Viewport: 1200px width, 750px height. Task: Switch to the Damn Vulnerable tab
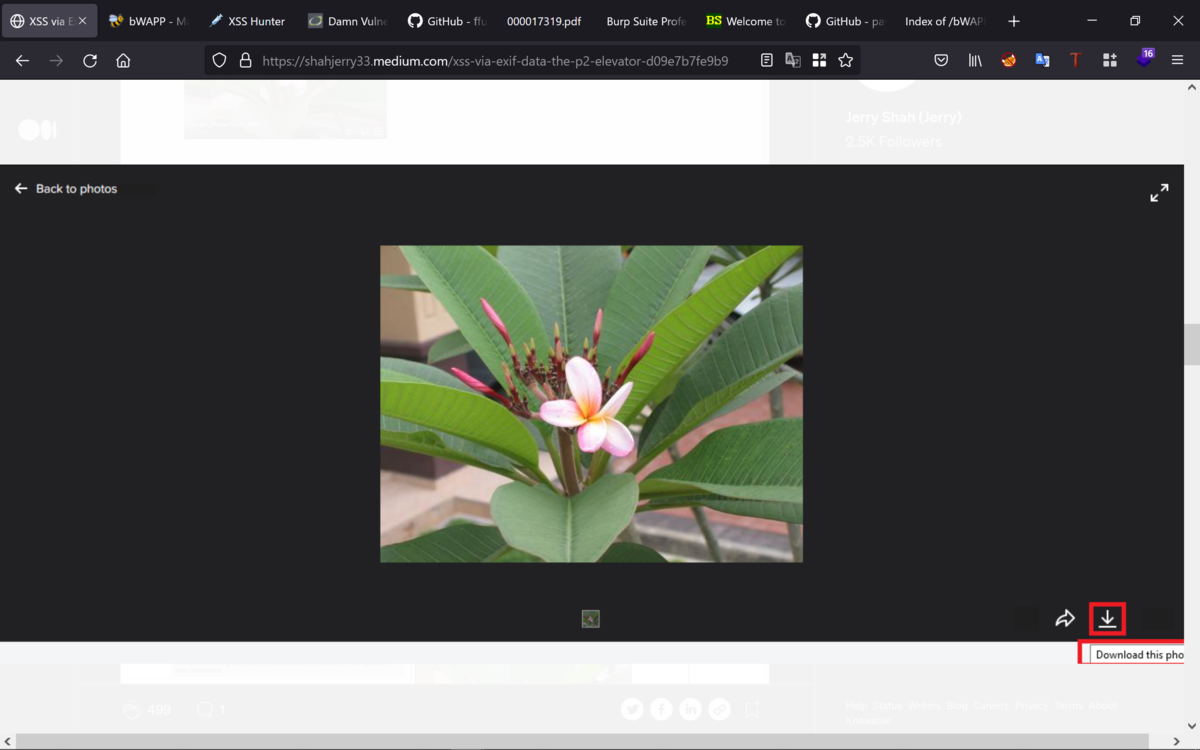[347, 21]
